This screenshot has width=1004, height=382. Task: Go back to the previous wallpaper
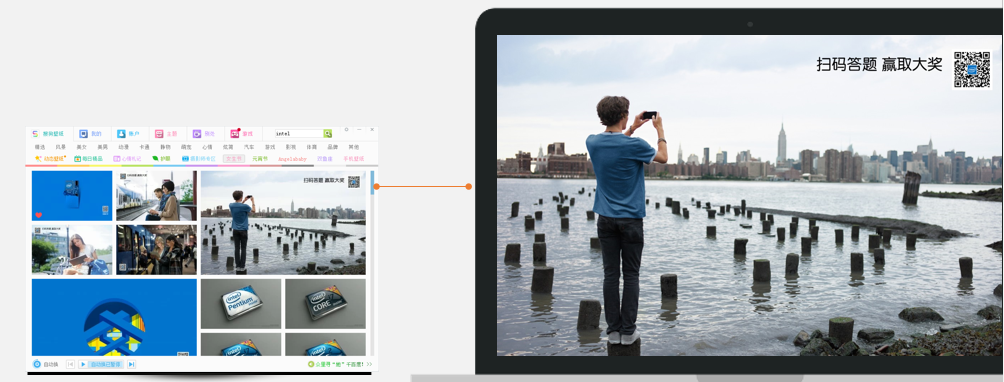(x=70, y=364)
